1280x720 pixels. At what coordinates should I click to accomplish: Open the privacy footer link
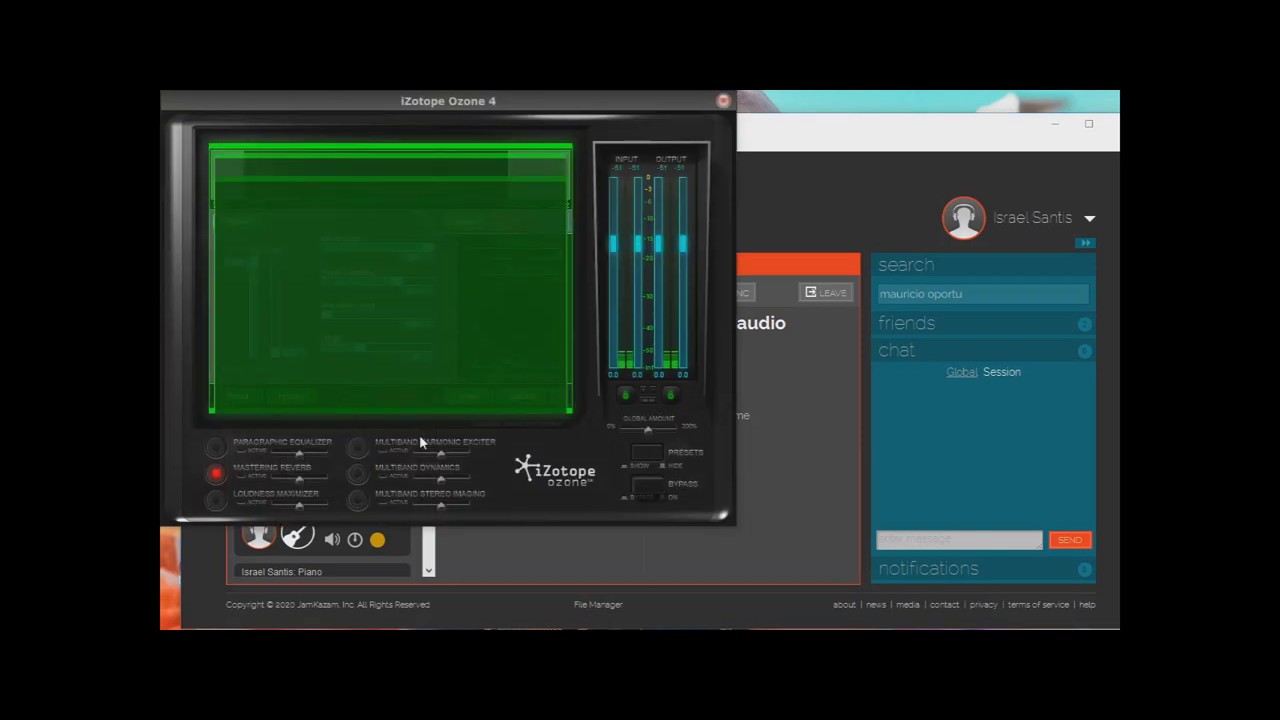tap(983, 605)
